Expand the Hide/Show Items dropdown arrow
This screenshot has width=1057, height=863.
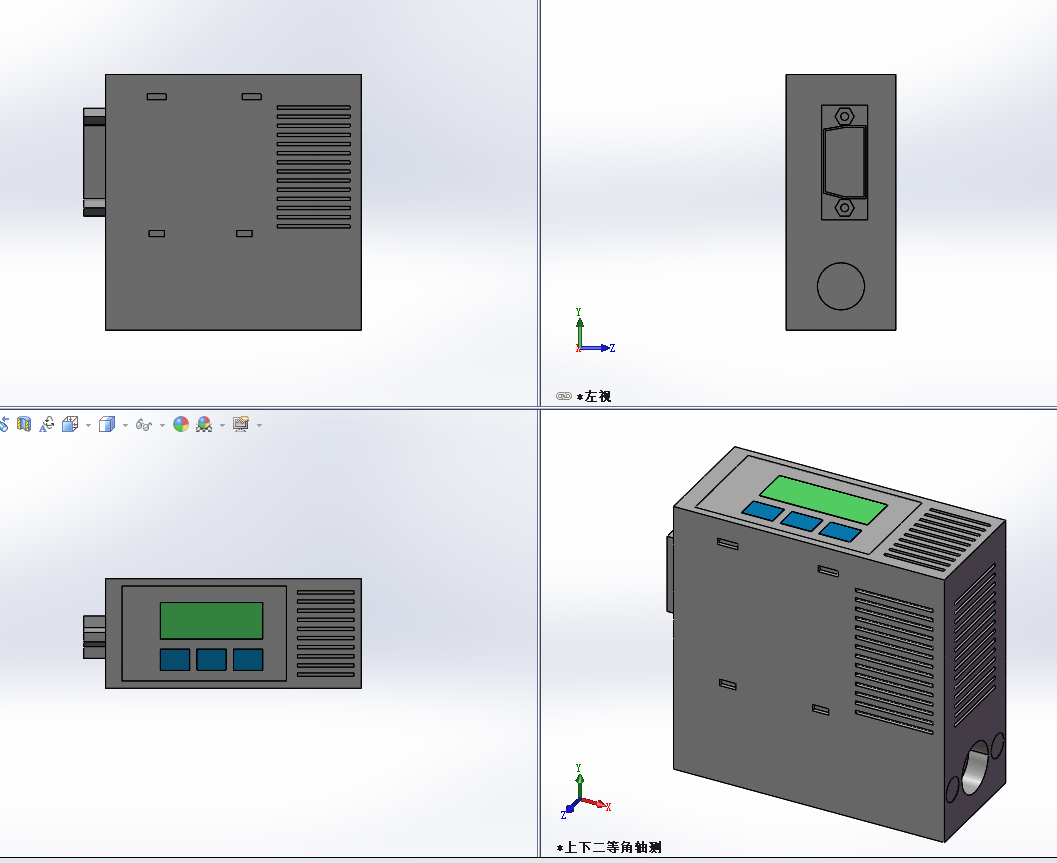162,425
